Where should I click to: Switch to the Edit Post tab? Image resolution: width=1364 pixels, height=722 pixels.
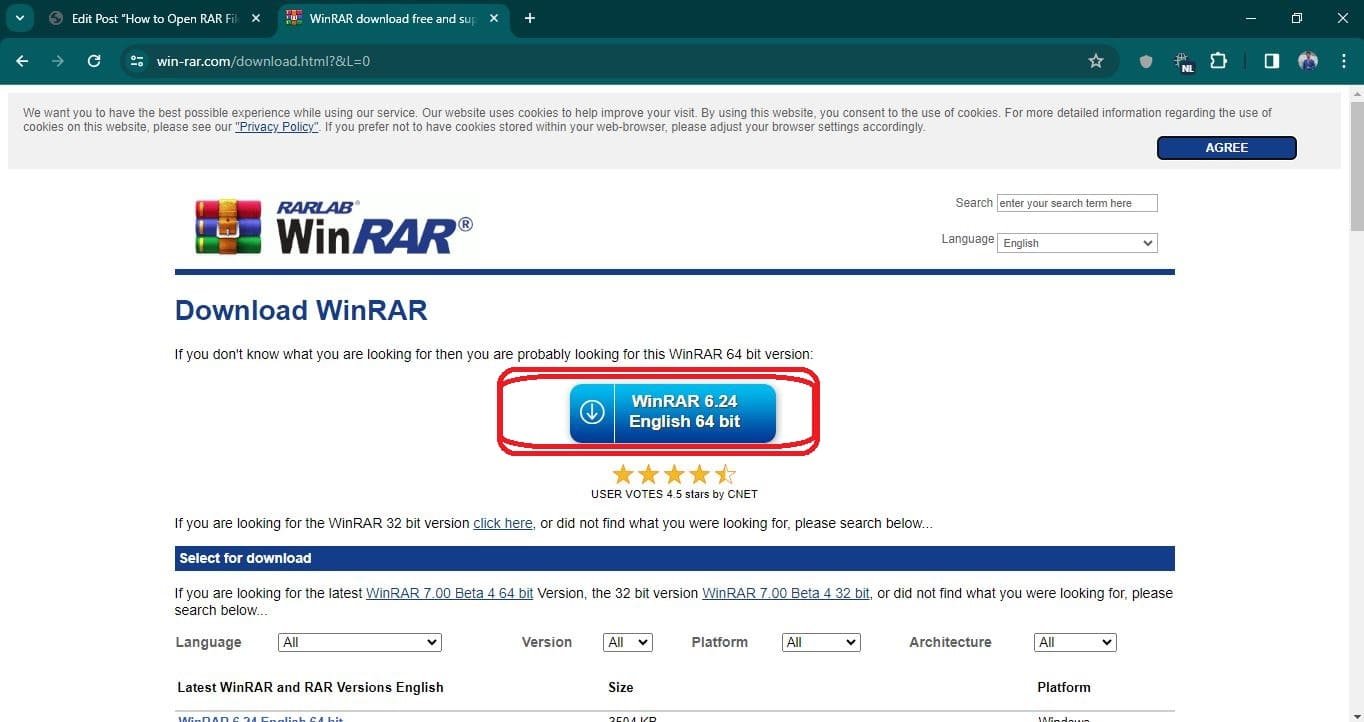pos(150,18)
